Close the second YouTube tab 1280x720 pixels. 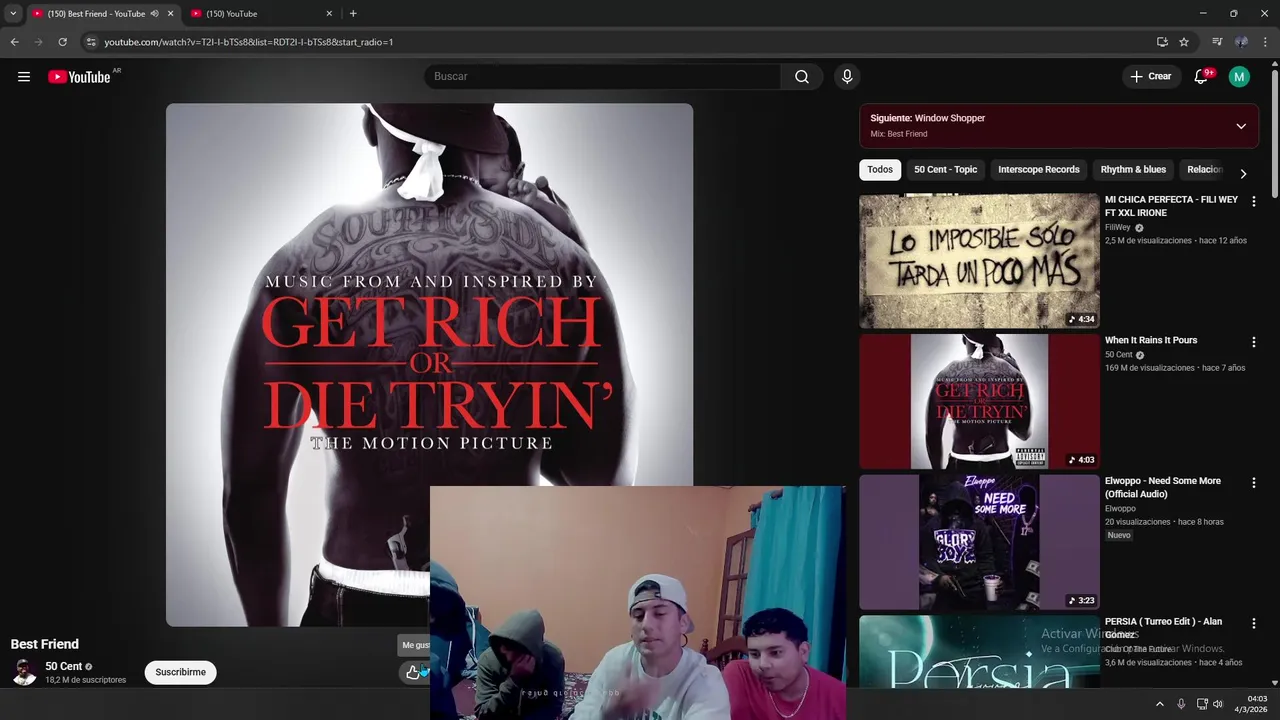coord(329,14)
